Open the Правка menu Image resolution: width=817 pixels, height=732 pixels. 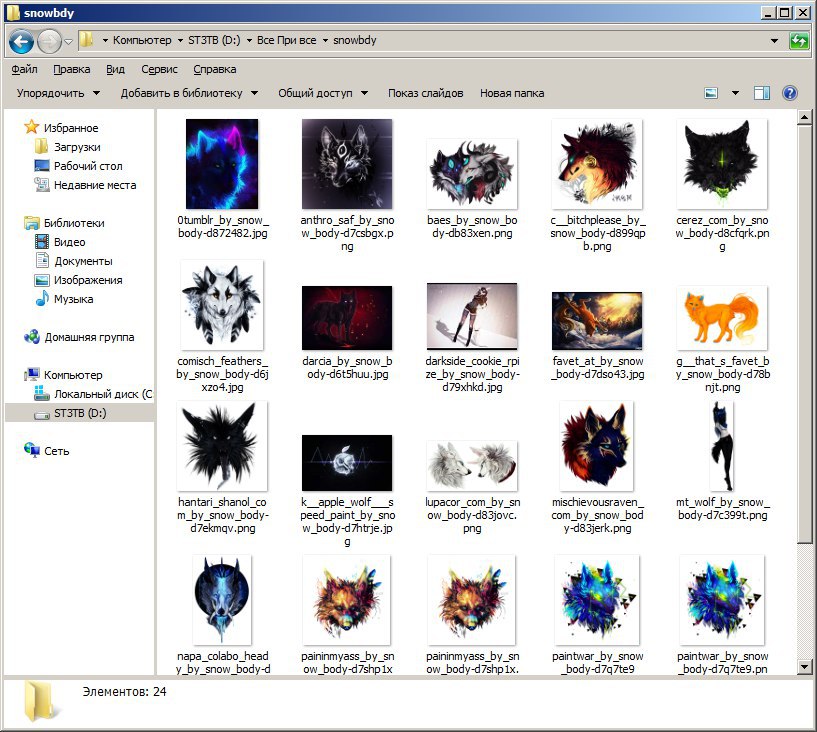(71, 69)
